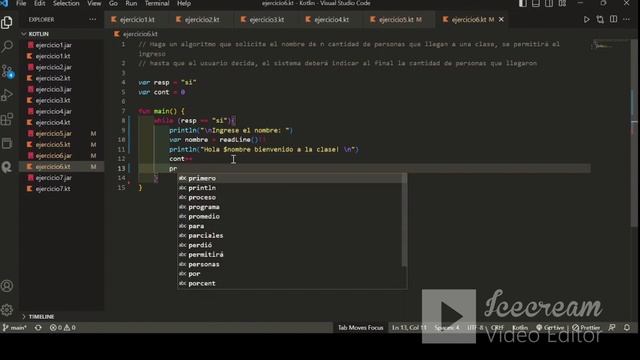640x360 pixels.
Task: Click the Synchronize Changes icon in status bar
Action: click(x=38, y=327)
